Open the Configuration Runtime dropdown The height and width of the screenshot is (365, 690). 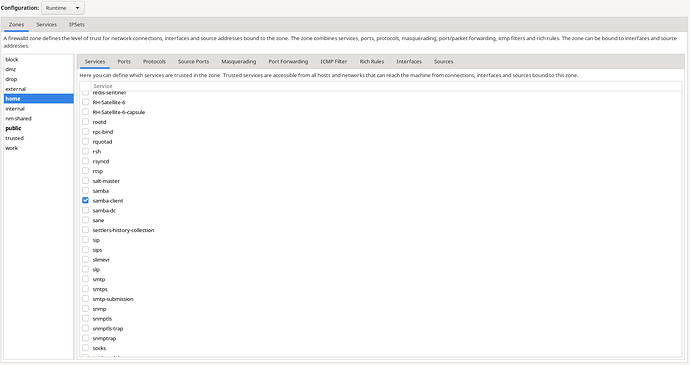[x=62, y=8]
